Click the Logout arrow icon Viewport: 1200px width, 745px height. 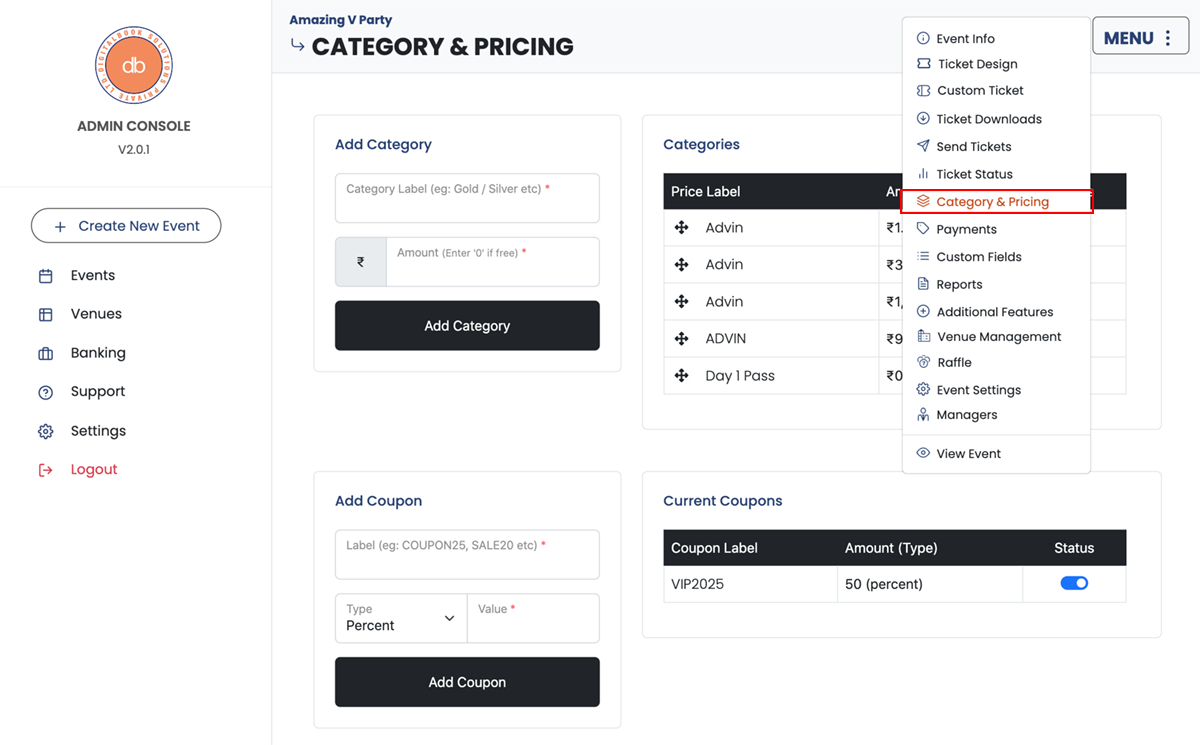pos(45,470)
